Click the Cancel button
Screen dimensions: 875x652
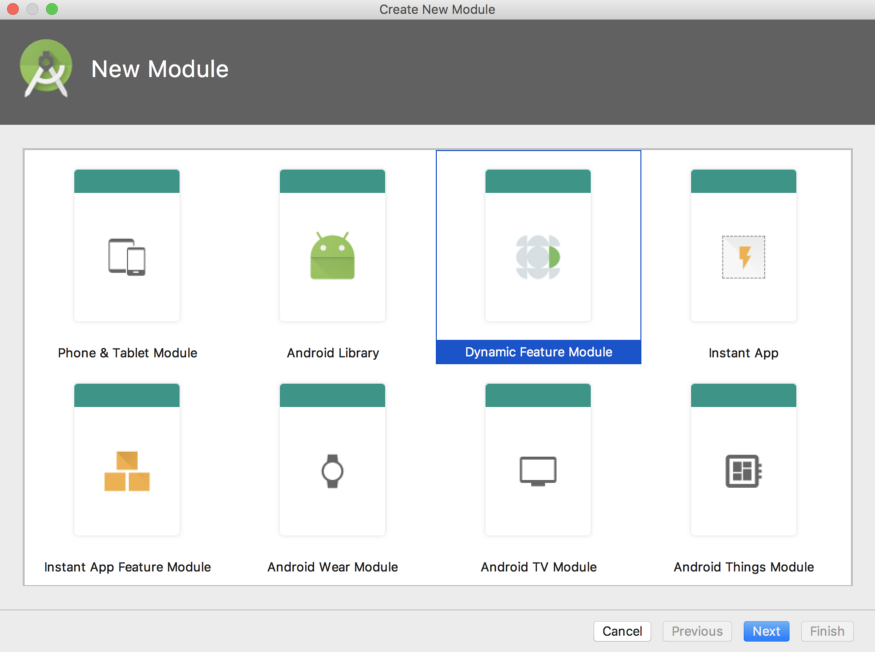622,631
